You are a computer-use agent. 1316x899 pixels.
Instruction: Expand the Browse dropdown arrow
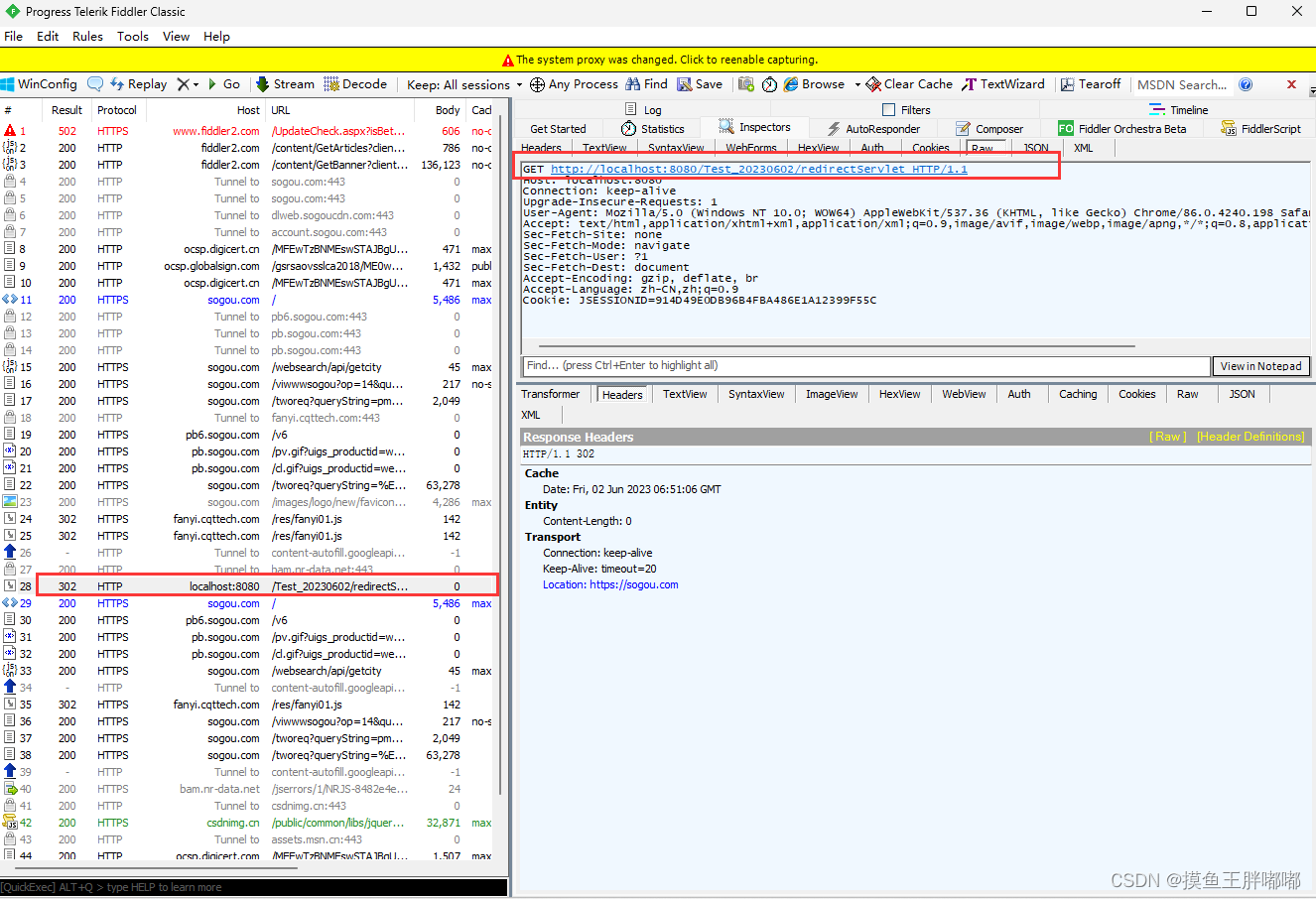856,84
